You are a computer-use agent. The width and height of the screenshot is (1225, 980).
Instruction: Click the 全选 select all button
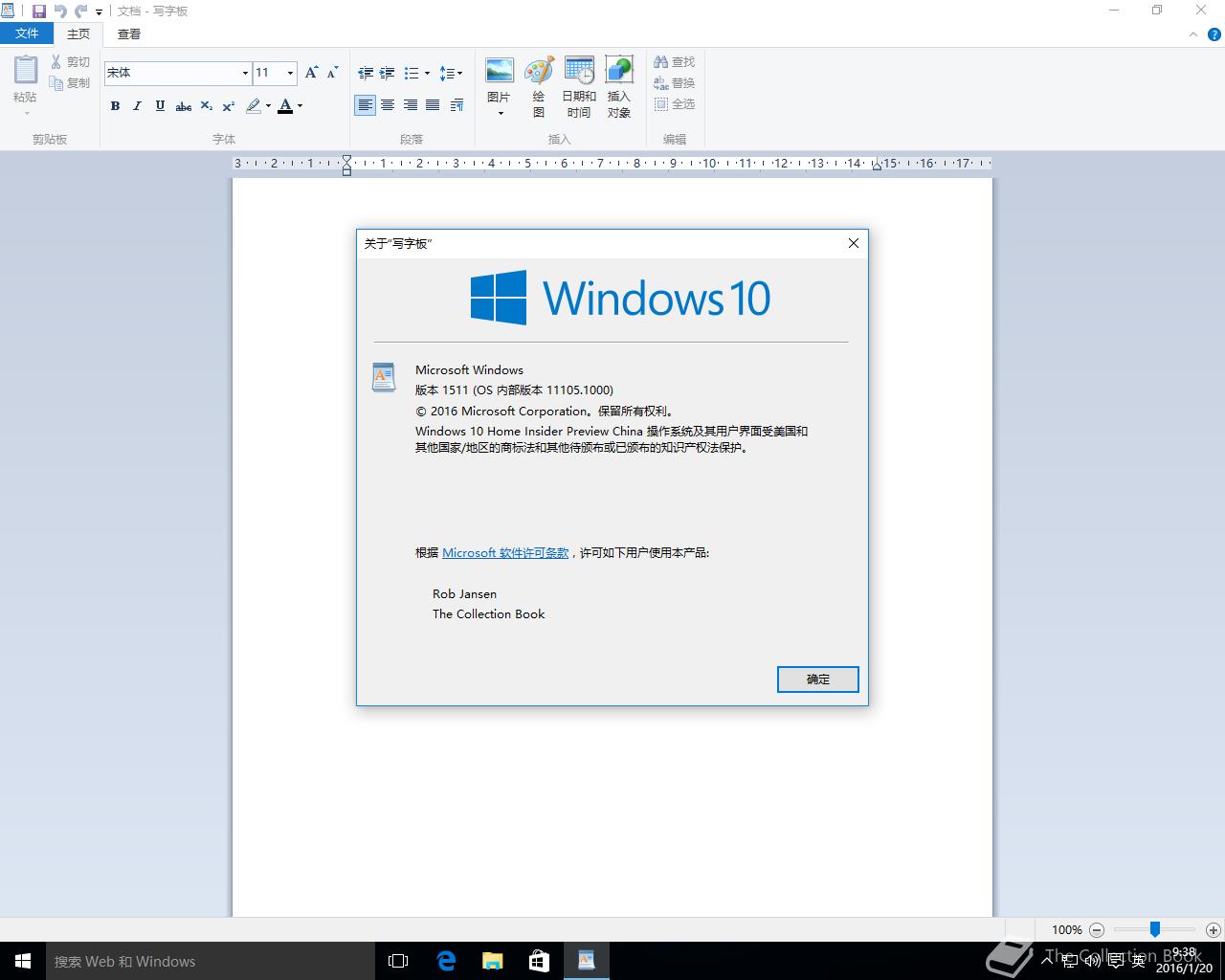point(675,104)
